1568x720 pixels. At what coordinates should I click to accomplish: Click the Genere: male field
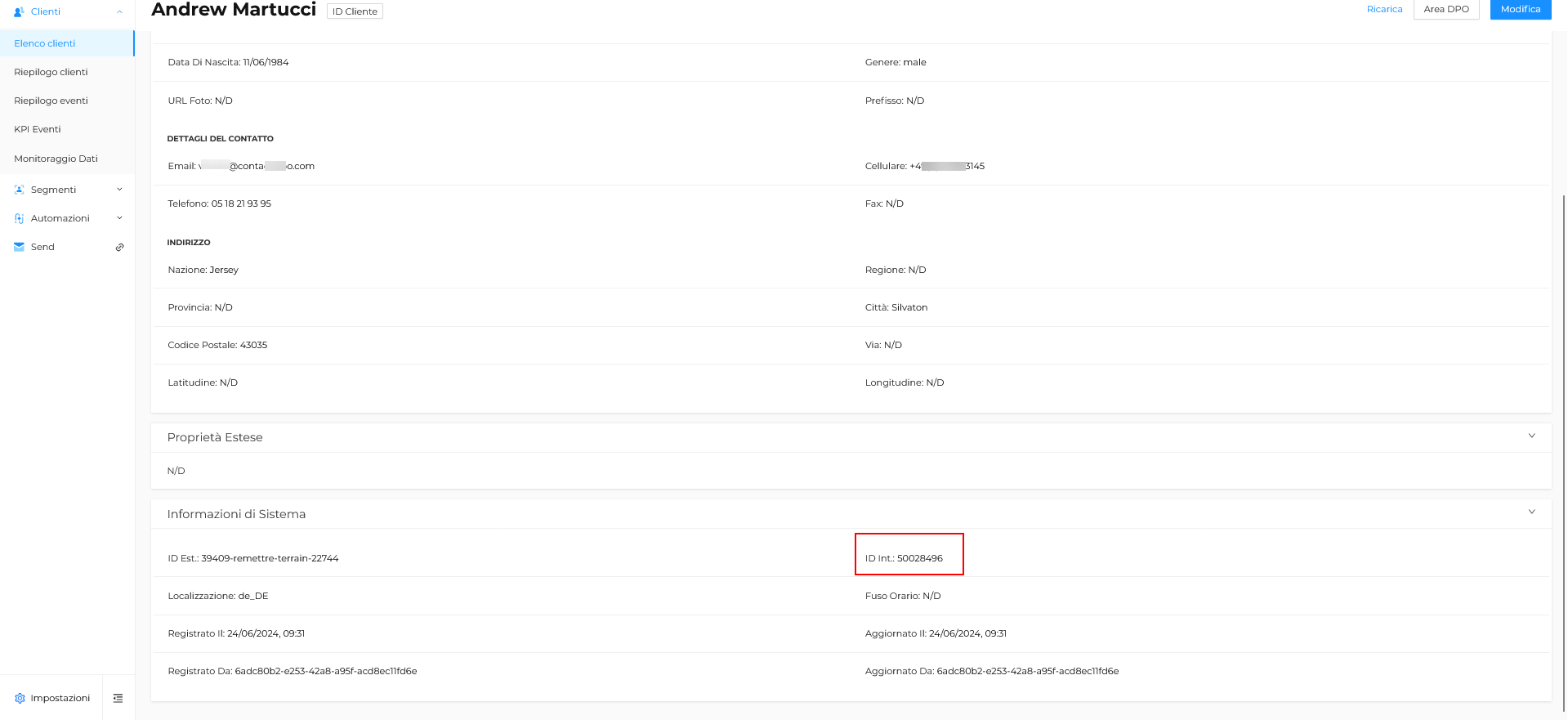[896, 62]
